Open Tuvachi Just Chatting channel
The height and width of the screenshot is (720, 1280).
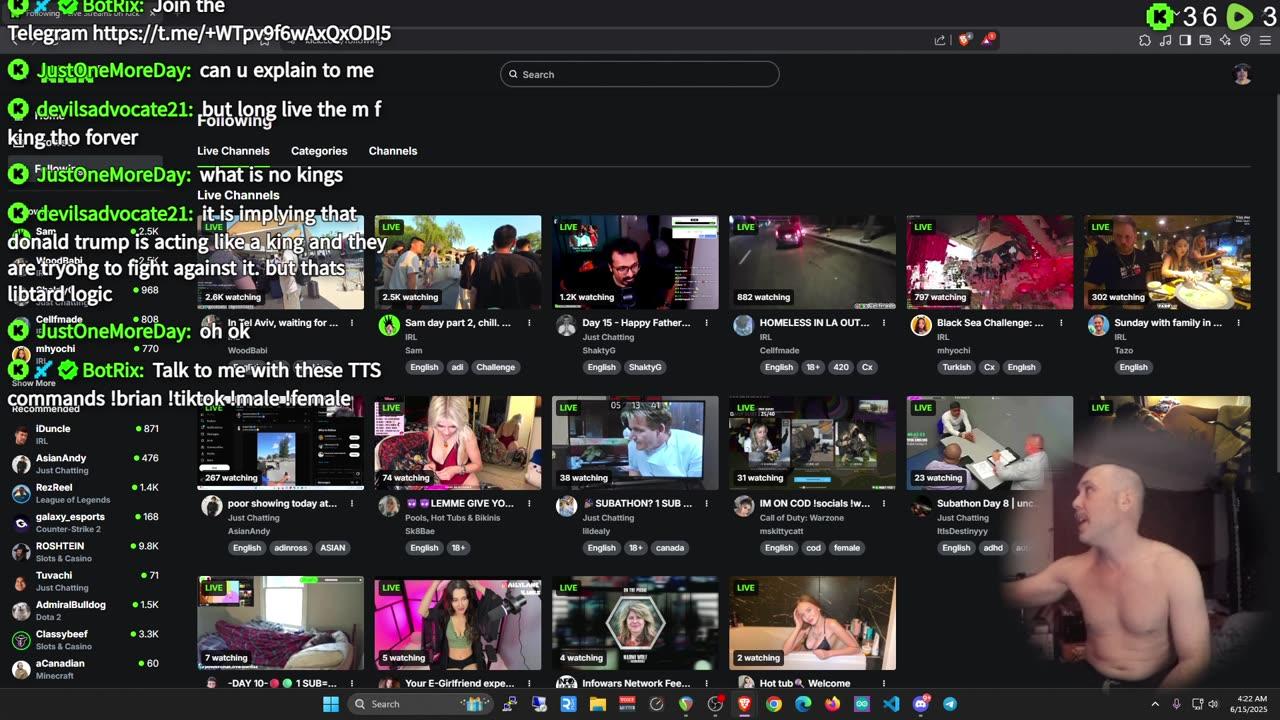(x=85, y=581)
